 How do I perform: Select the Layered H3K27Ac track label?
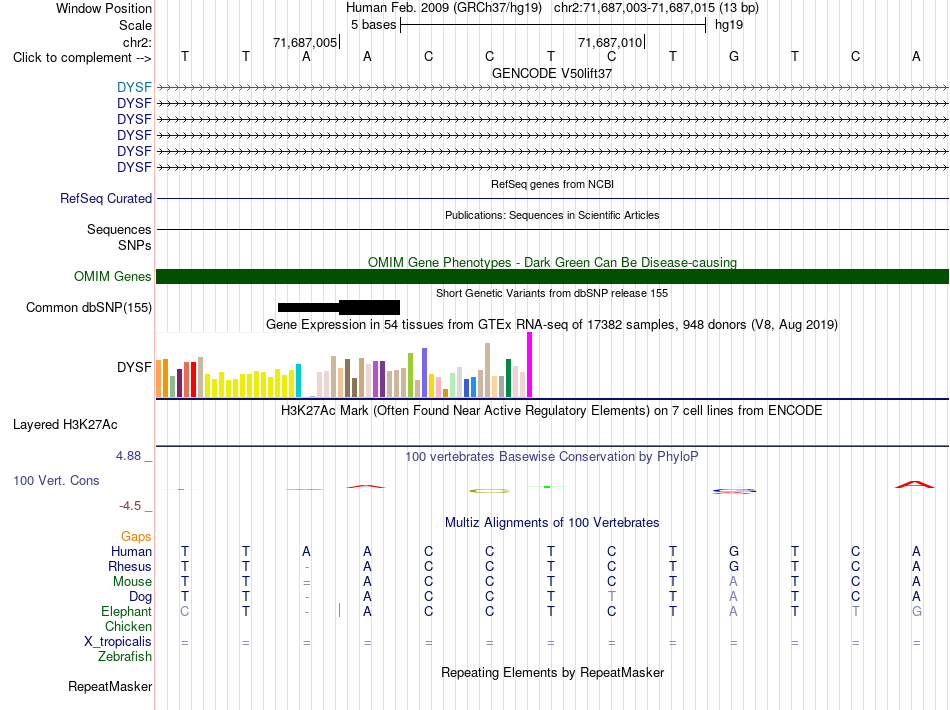[x=65, y=424]
